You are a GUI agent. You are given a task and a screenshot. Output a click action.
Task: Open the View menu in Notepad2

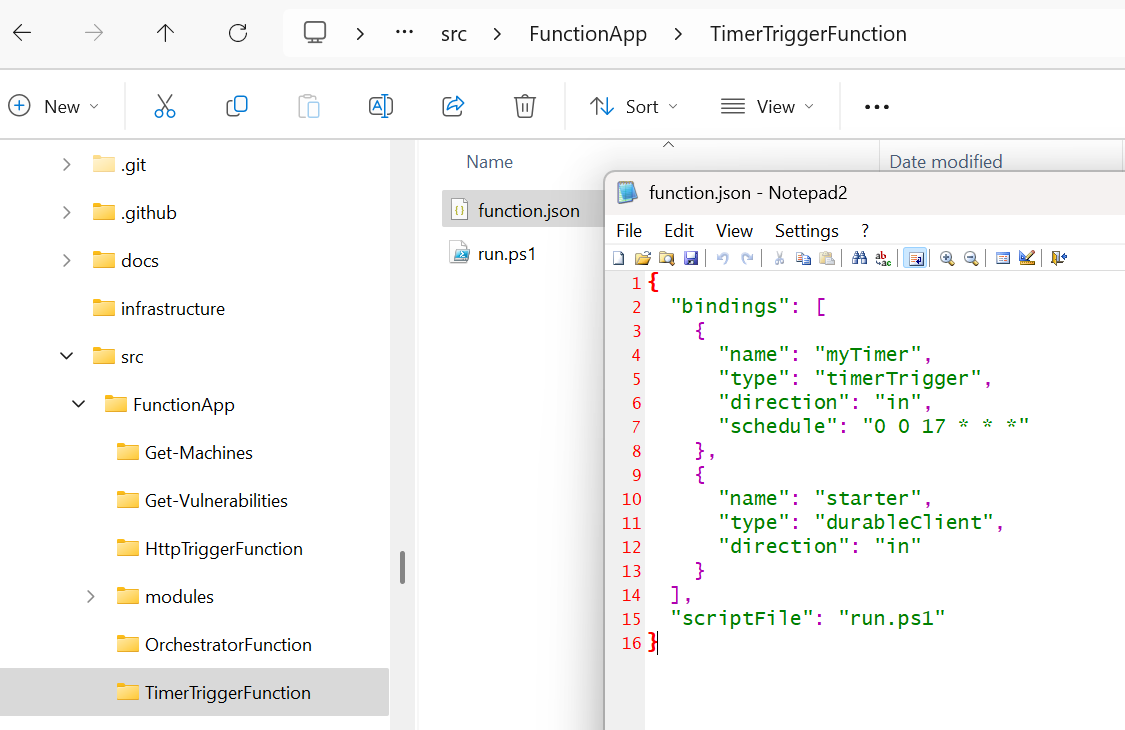coord(734,230)
